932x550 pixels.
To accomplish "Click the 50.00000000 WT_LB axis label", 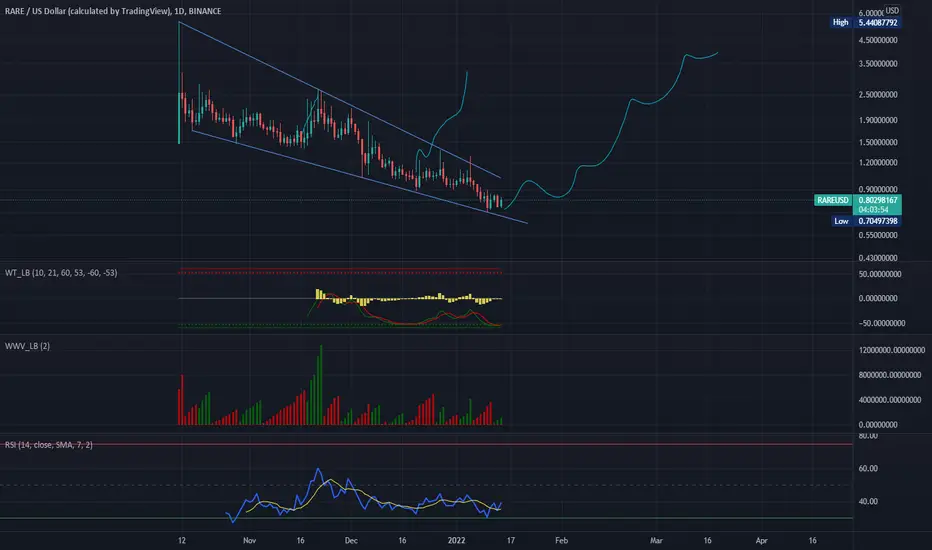I will click(880, 275).
